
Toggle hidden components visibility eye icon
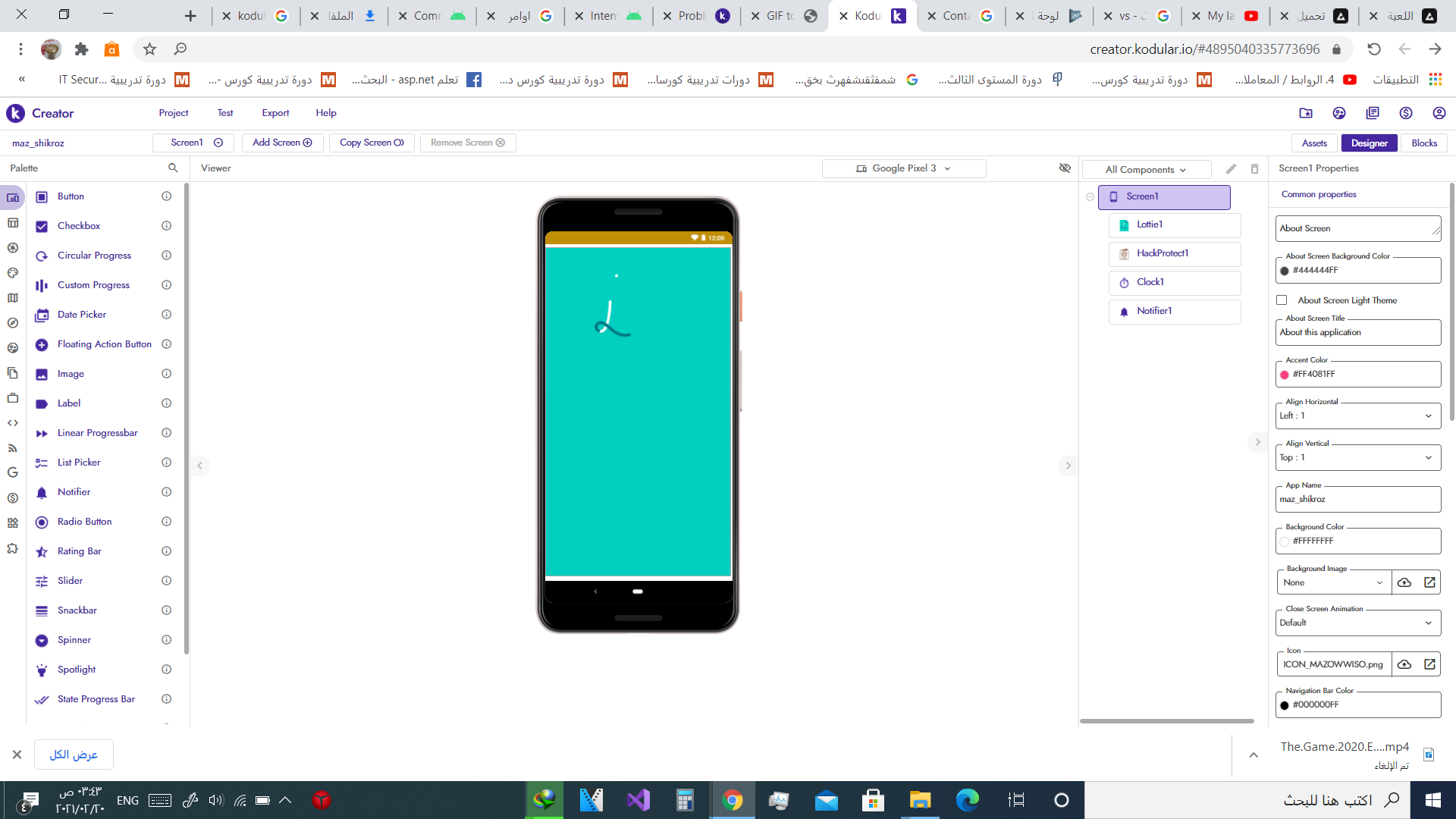(x=1065, y=168)
